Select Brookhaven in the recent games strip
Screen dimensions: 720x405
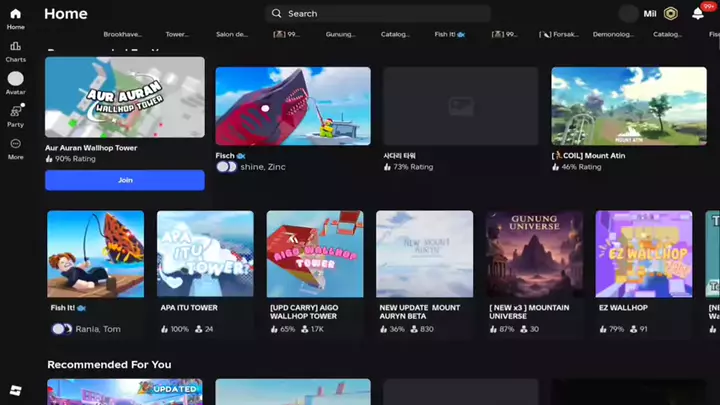(122, 34)
